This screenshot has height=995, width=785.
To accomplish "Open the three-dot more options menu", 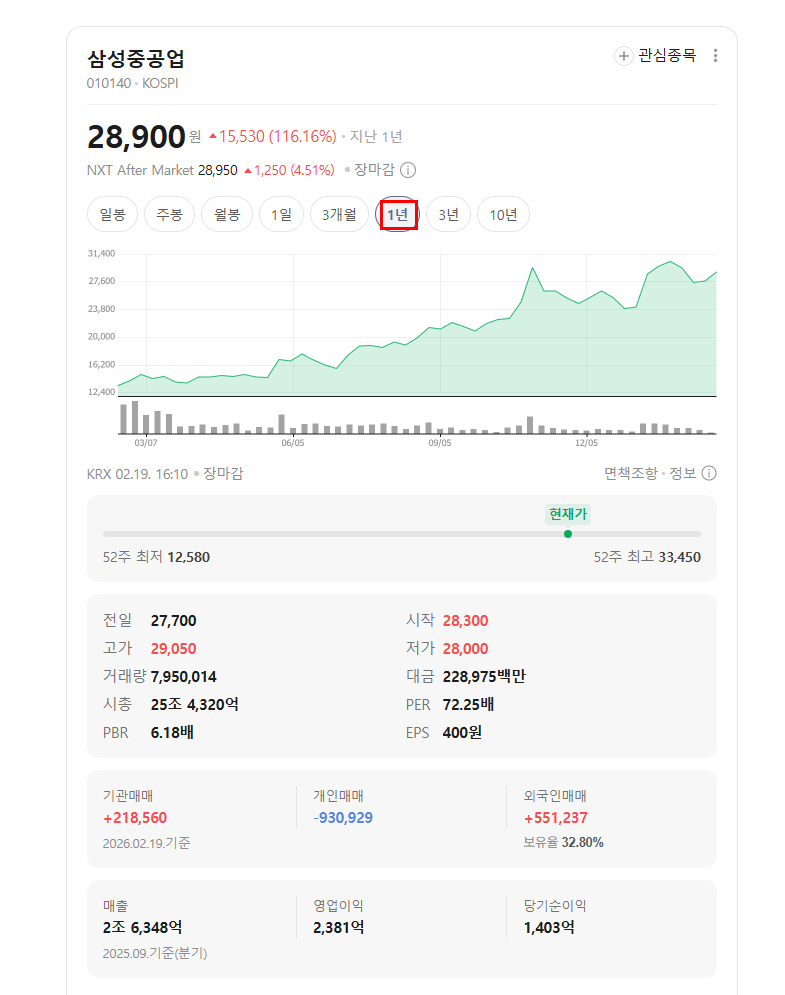I will click(715, 56).
